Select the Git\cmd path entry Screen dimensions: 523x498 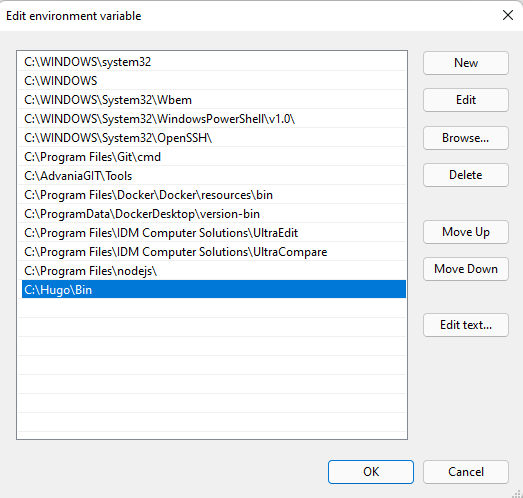click(x=213, y=157)
